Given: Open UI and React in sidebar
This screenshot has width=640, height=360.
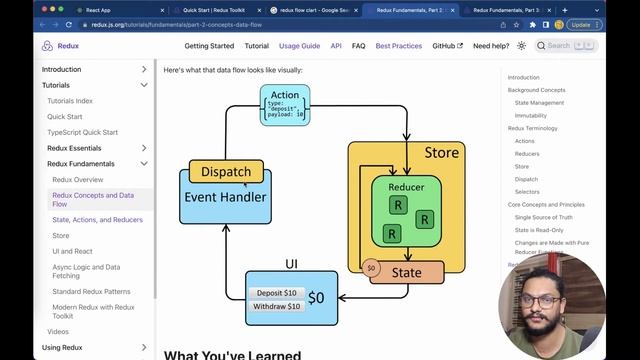Looking at the screenshot, I should pyautogui.click(x=72, y=251).
